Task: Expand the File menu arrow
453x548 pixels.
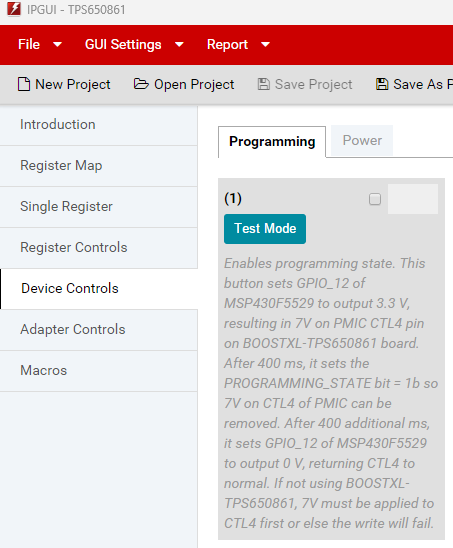Action: click(x=57, y=44)
